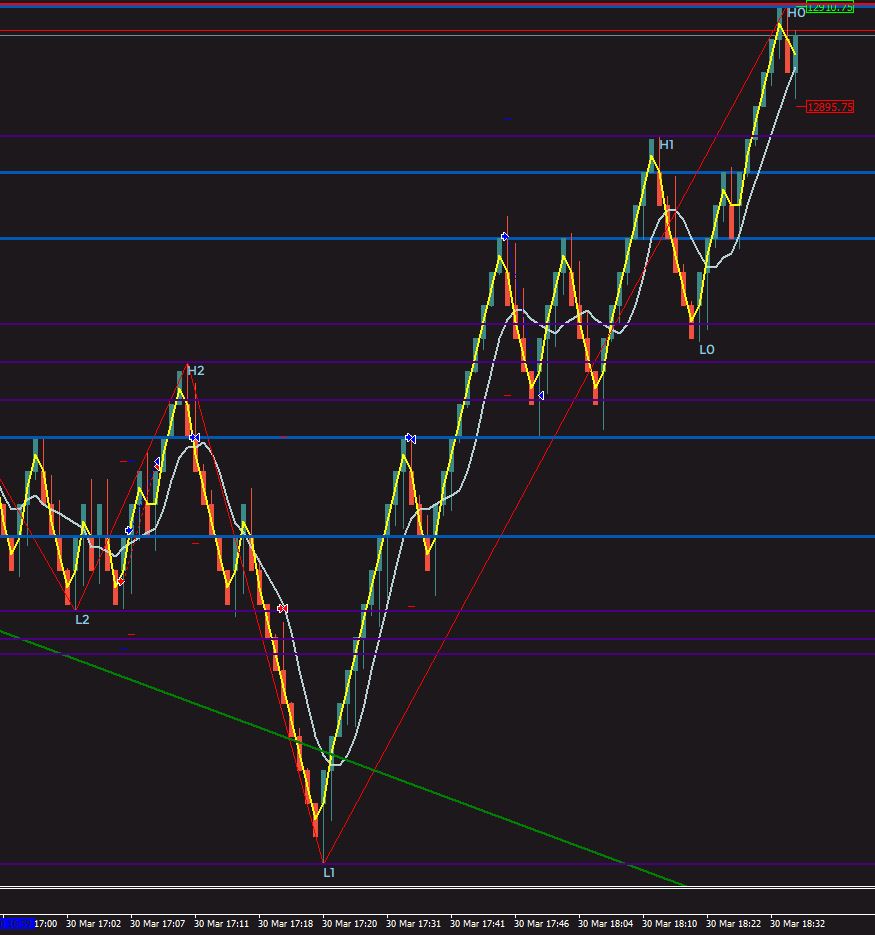
Task: Select the H1 swing high label
Action: (x=666, y=144)
